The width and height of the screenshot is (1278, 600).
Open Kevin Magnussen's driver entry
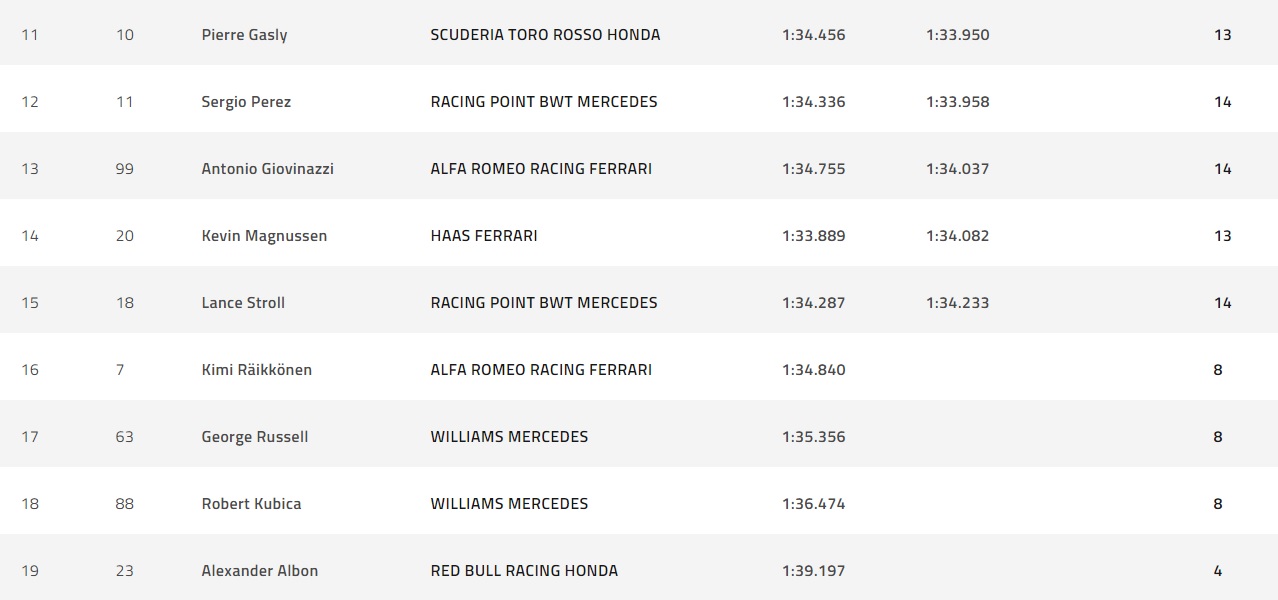[264, 236]
